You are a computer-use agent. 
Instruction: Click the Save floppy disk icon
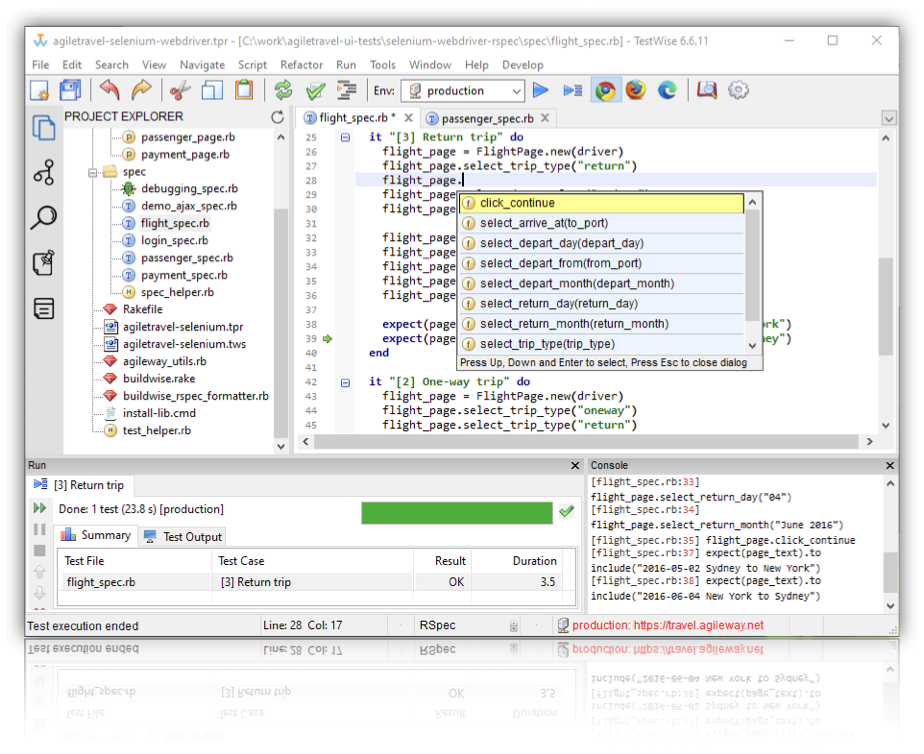point(70,91)
